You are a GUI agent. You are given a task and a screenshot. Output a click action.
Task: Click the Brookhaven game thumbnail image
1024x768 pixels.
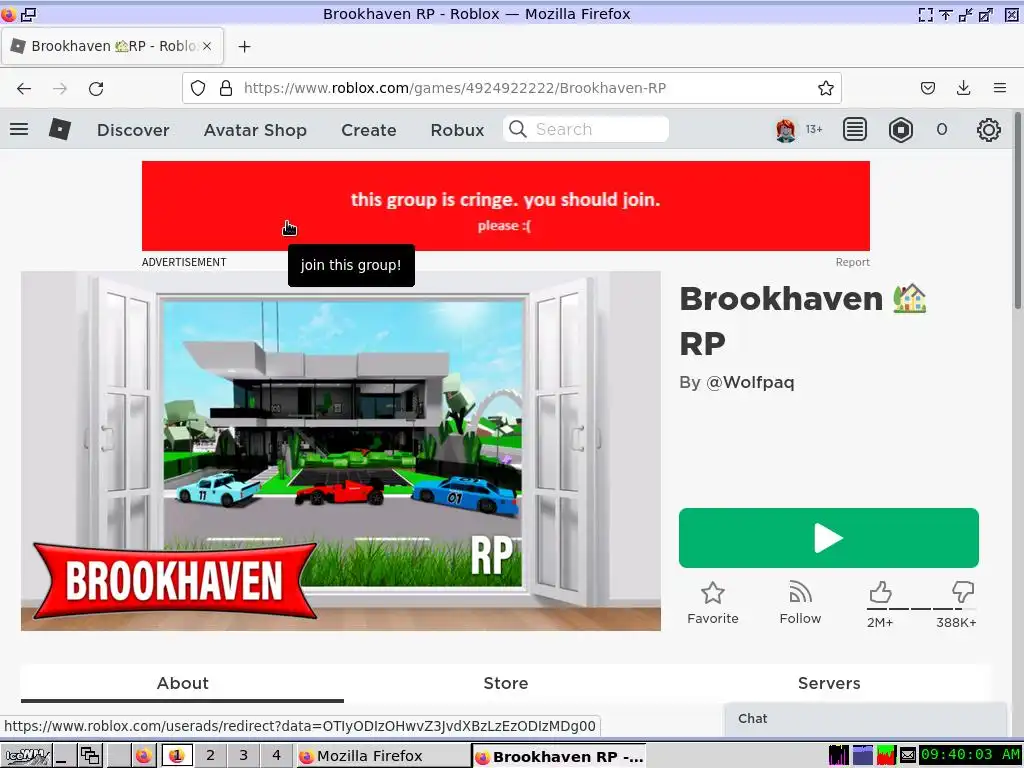coord(341,451)
